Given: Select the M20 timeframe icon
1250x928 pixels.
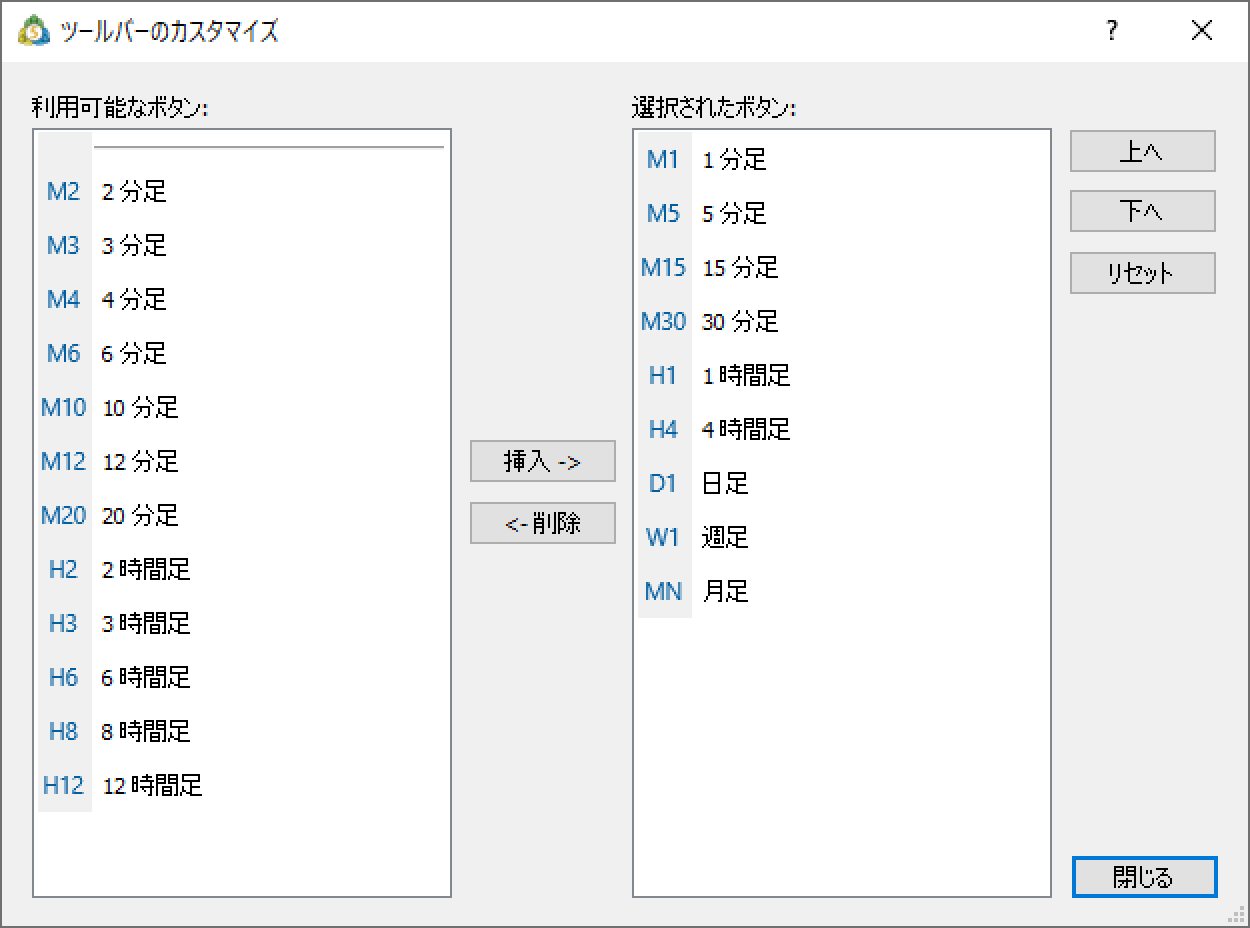Looking at the screenshot, I should pos(63,515).
